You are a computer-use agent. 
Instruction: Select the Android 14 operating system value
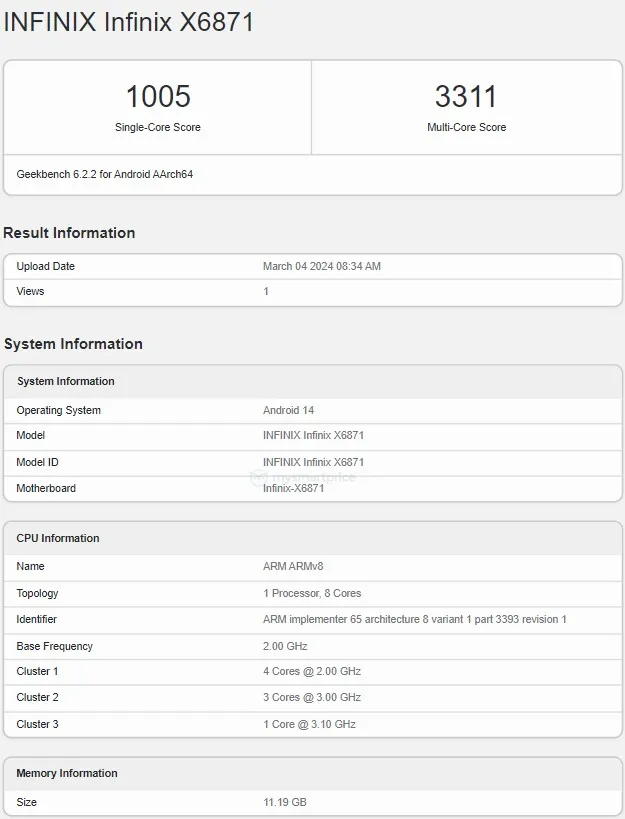coord(288,410)
